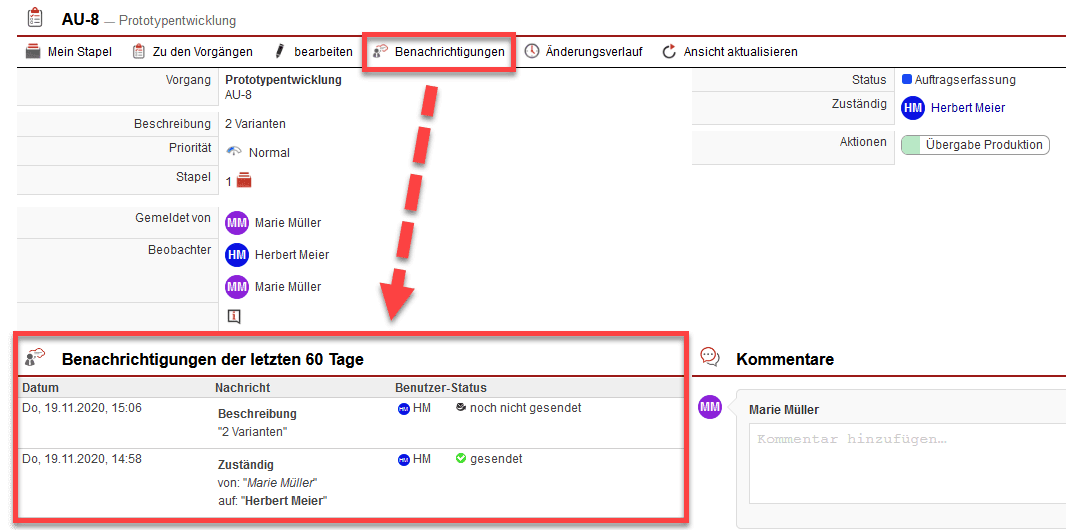Open the Benachrichtigungen tab
Viewport: 1066px width, 530px height.
[438, 52]
